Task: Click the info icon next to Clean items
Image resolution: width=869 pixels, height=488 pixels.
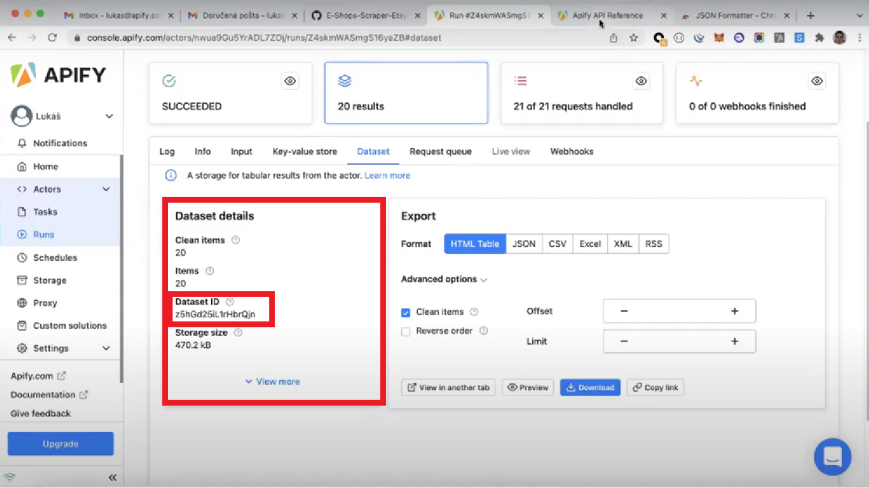Action: pyautogui.click(x=236, y=240)
